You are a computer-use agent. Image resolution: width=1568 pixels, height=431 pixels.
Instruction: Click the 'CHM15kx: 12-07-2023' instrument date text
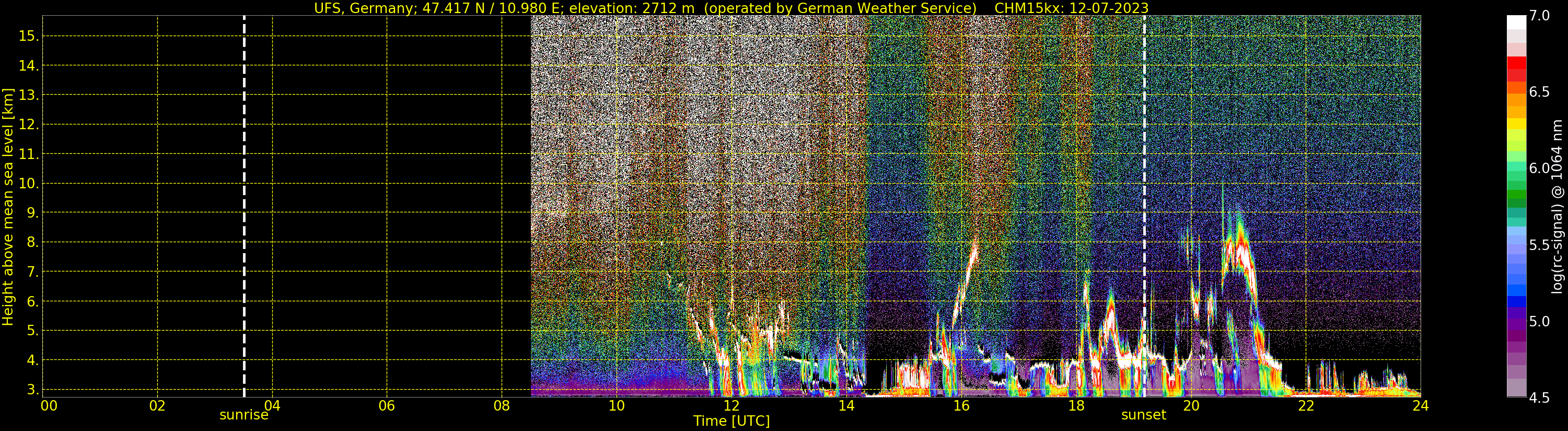tap(1071, 8)
